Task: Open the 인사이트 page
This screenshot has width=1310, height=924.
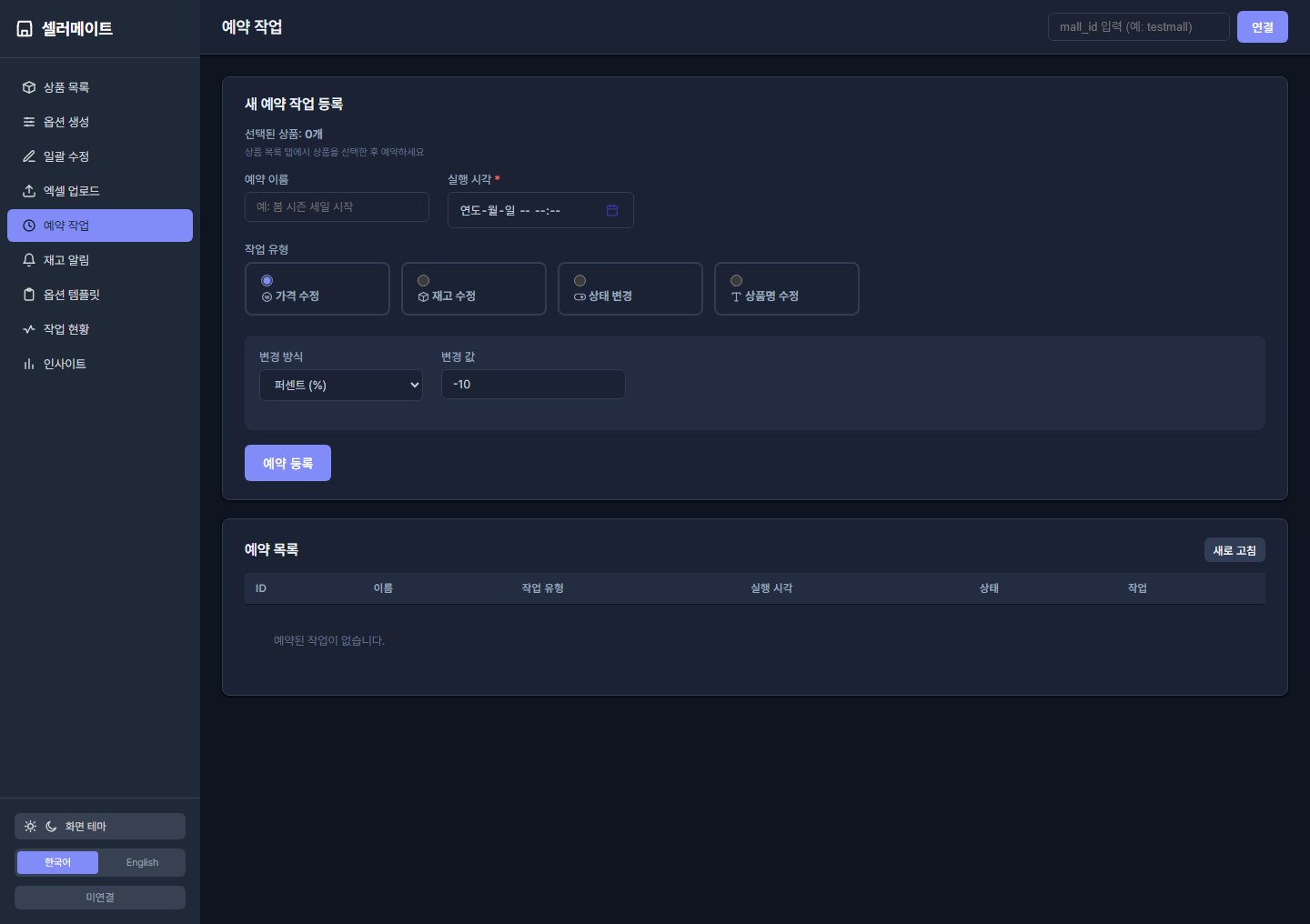Action: click(x=100, y=364)
